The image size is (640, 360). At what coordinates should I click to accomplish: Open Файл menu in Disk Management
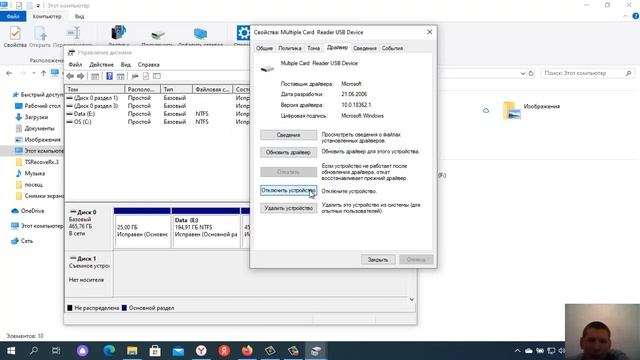(x=75, y=64)
